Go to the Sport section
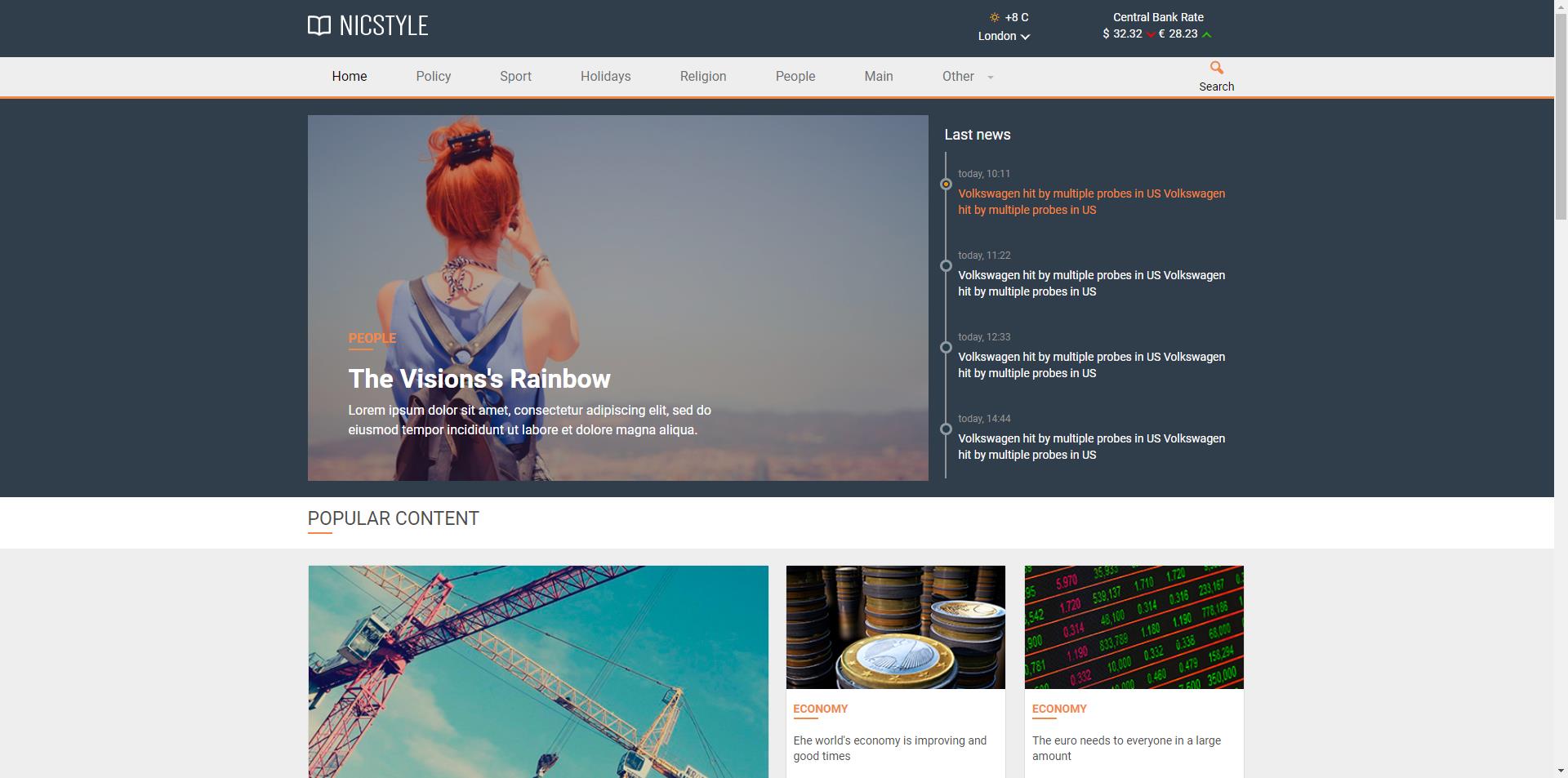Screen dimensions: 1568x778 click(515, 76)
